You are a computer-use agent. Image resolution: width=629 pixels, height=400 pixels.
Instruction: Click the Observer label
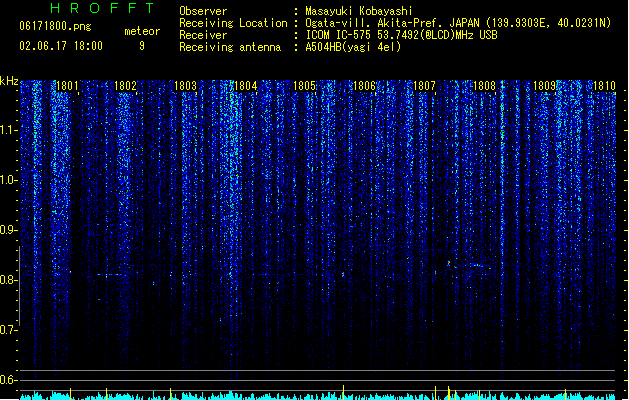pyautogui.click(x=203, y=11)
